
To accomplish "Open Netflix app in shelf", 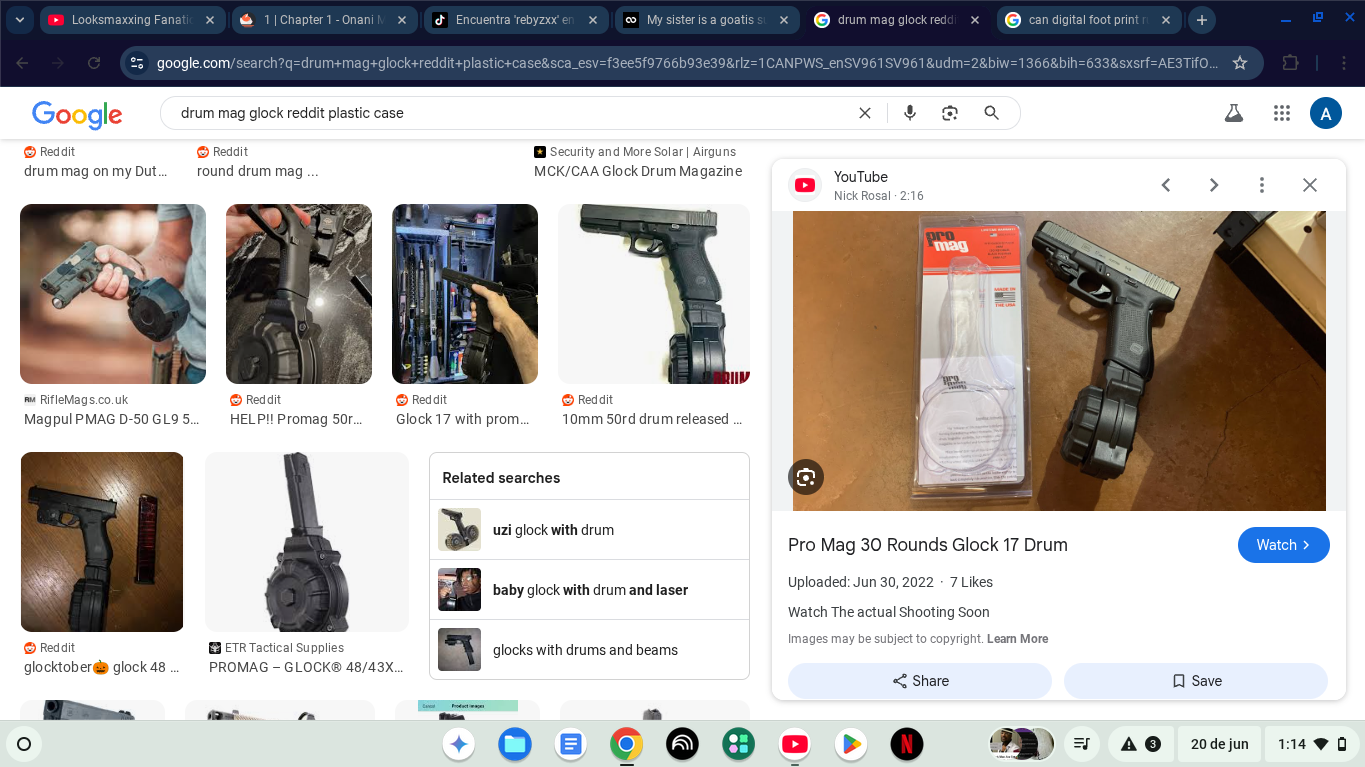I will coord(907,744).
